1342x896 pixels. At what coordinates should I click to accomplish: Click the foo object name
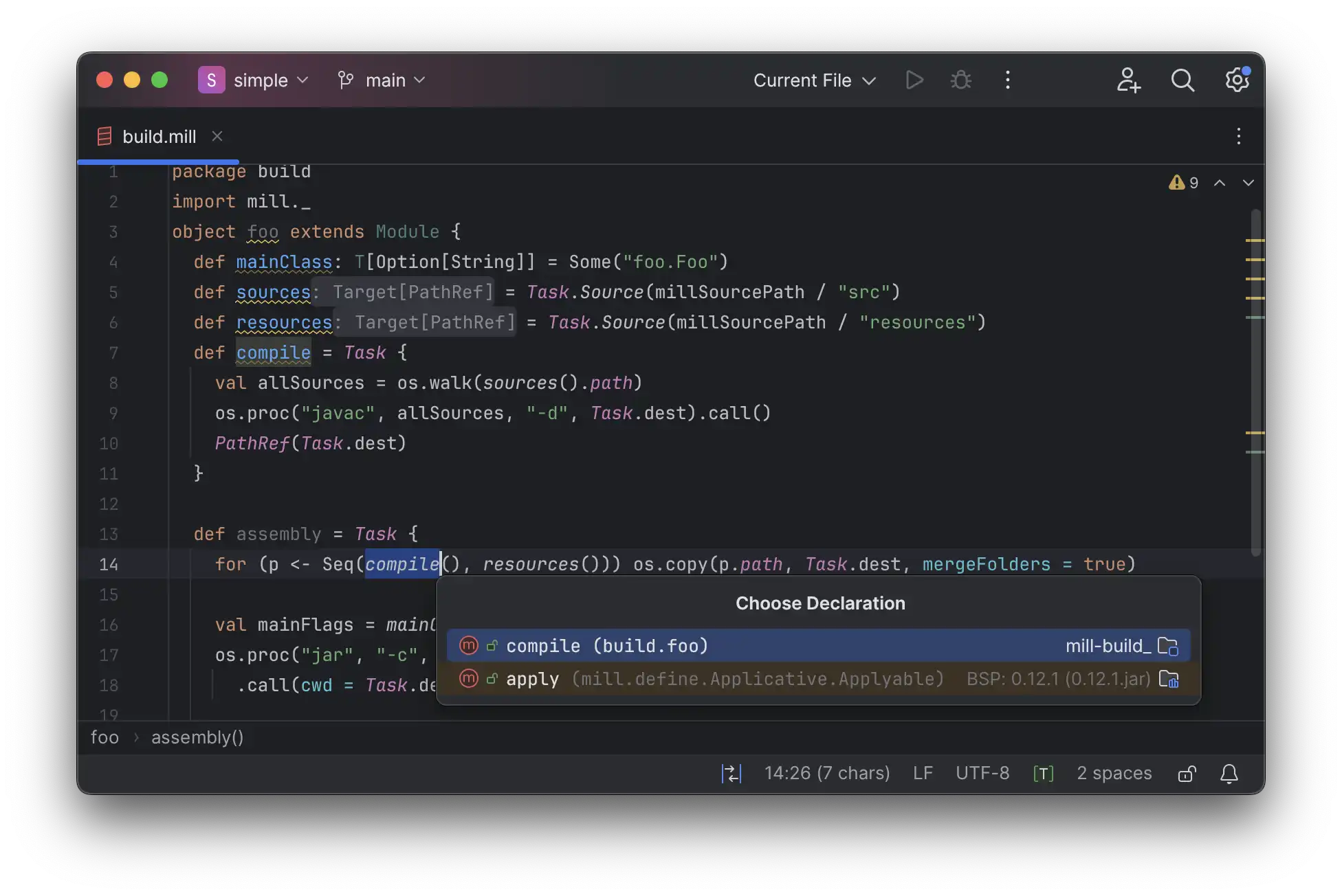point(263,232)
